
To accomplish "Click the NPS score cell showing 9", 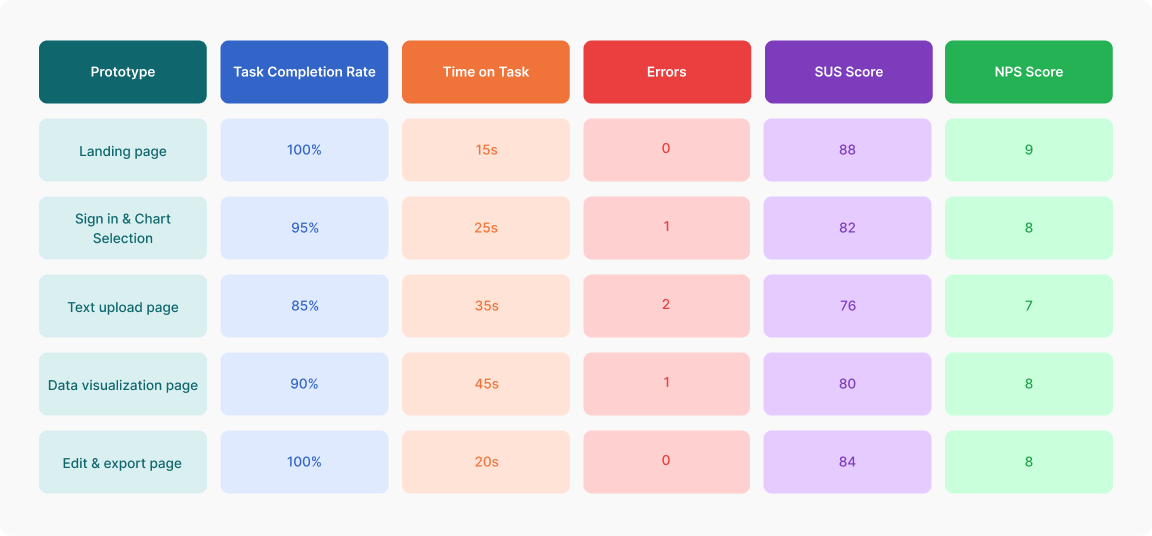I will point(1029,150).
